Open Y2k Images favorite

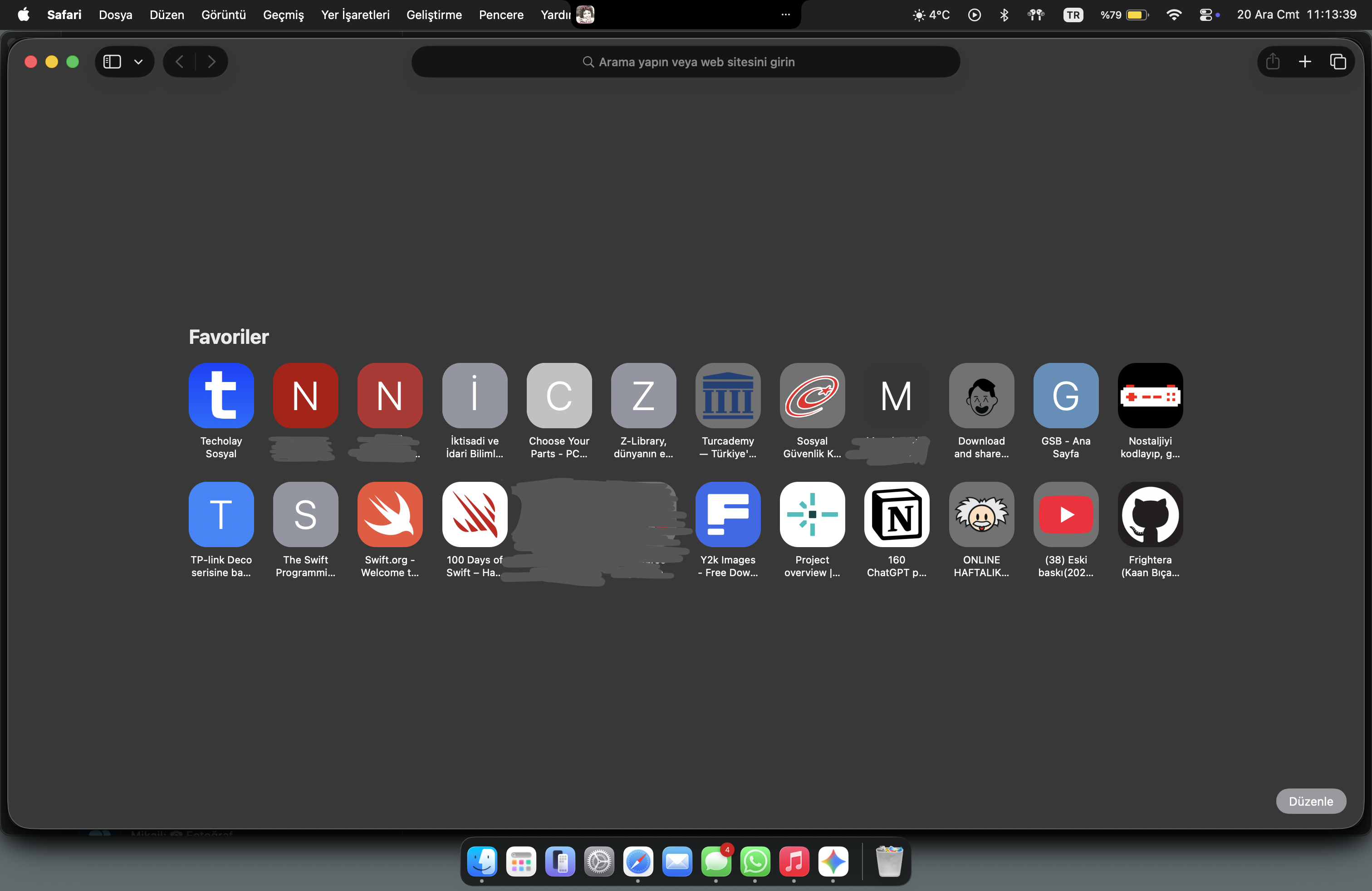[x=727, y=514]
